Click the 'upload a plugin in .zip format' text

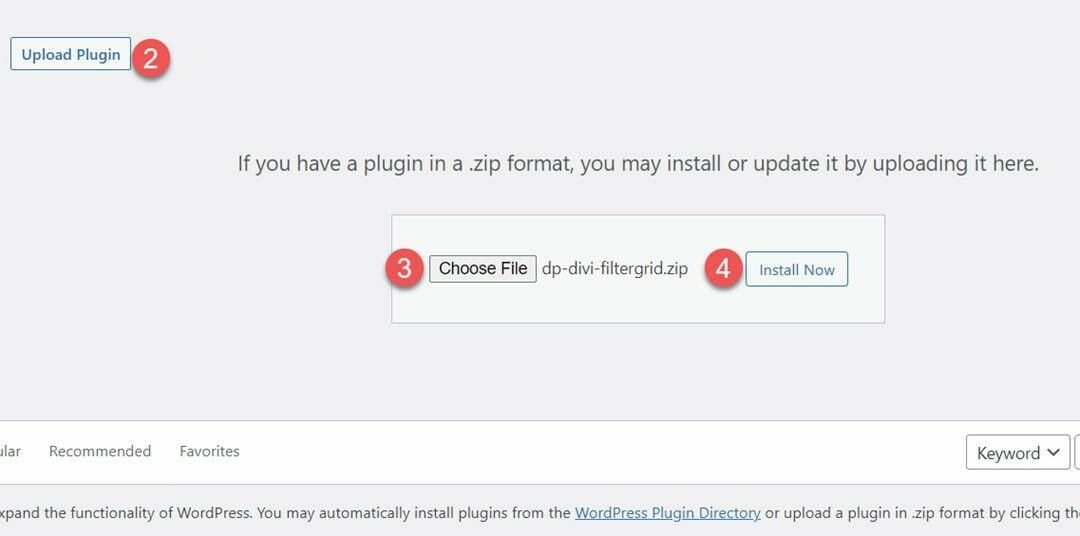click(x=880, y=513)
